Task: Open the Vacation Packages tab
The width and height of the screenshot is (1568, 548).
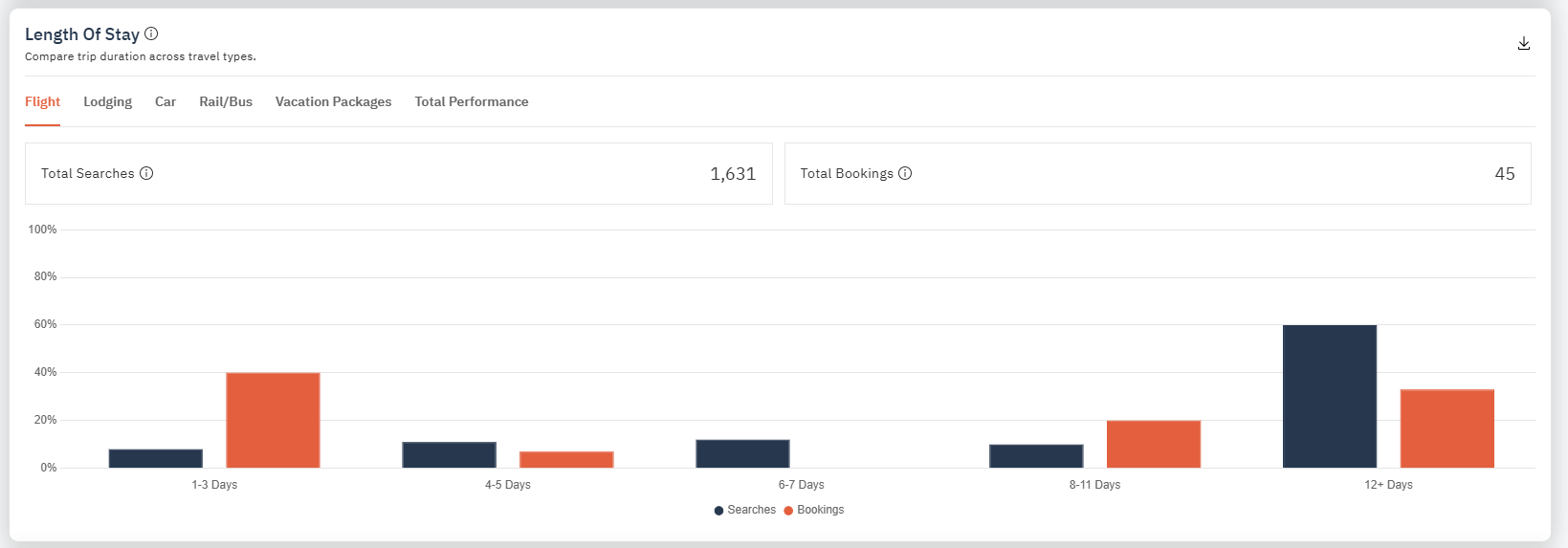Action: (333, 101)
